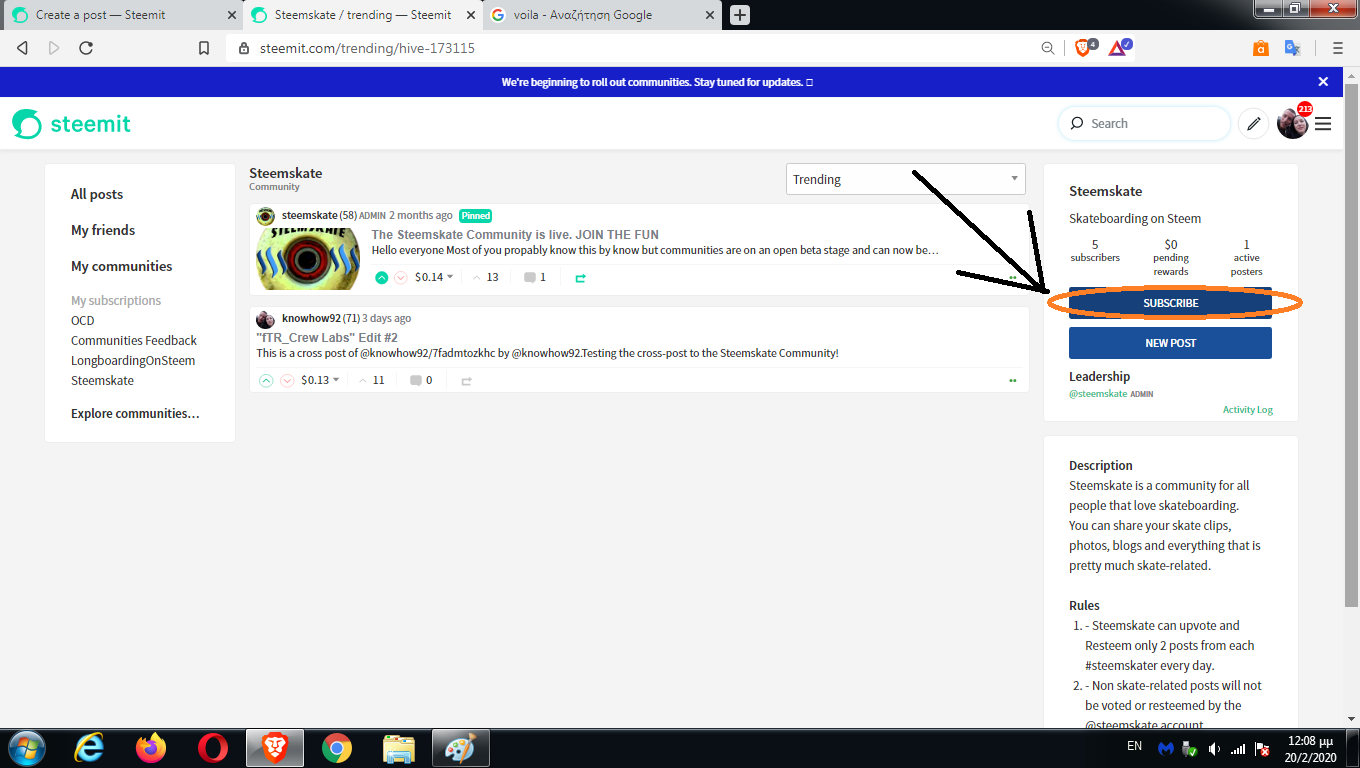This screenshot has width=1360, height=768.
Task: Click the zoom magnifier icon in address bar
Action: (1048, 47)
